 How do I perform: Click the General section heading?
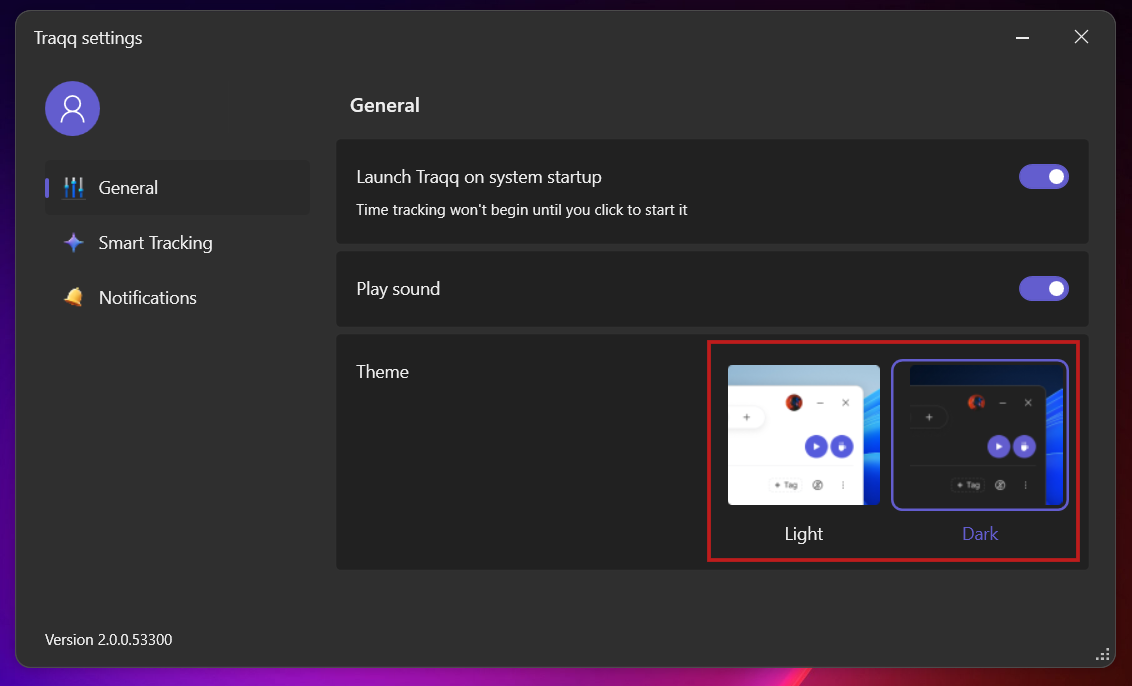pyautogui.click(x=385, y=105)
